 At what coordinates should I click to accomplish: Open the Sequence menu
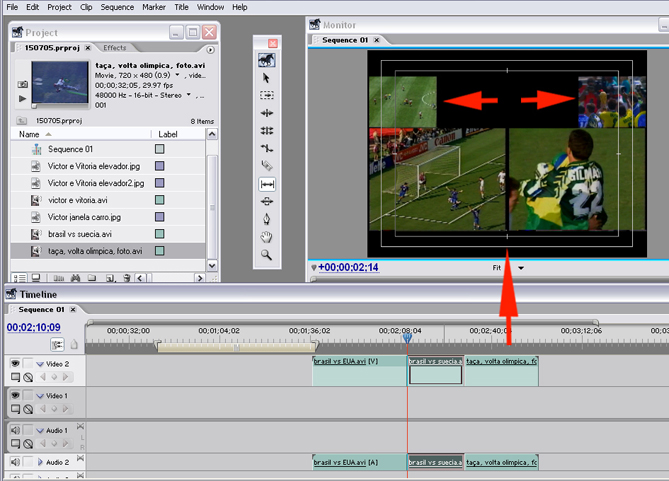[117, 7]
